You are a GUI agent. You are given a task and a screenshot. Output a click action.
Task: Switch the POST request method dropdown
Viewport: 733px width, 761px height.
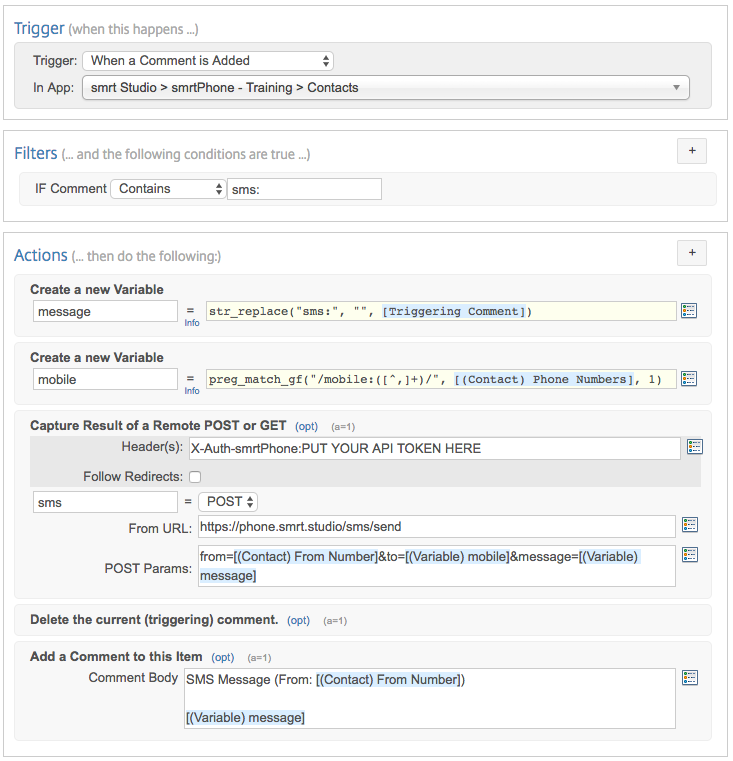pos(228,502)
